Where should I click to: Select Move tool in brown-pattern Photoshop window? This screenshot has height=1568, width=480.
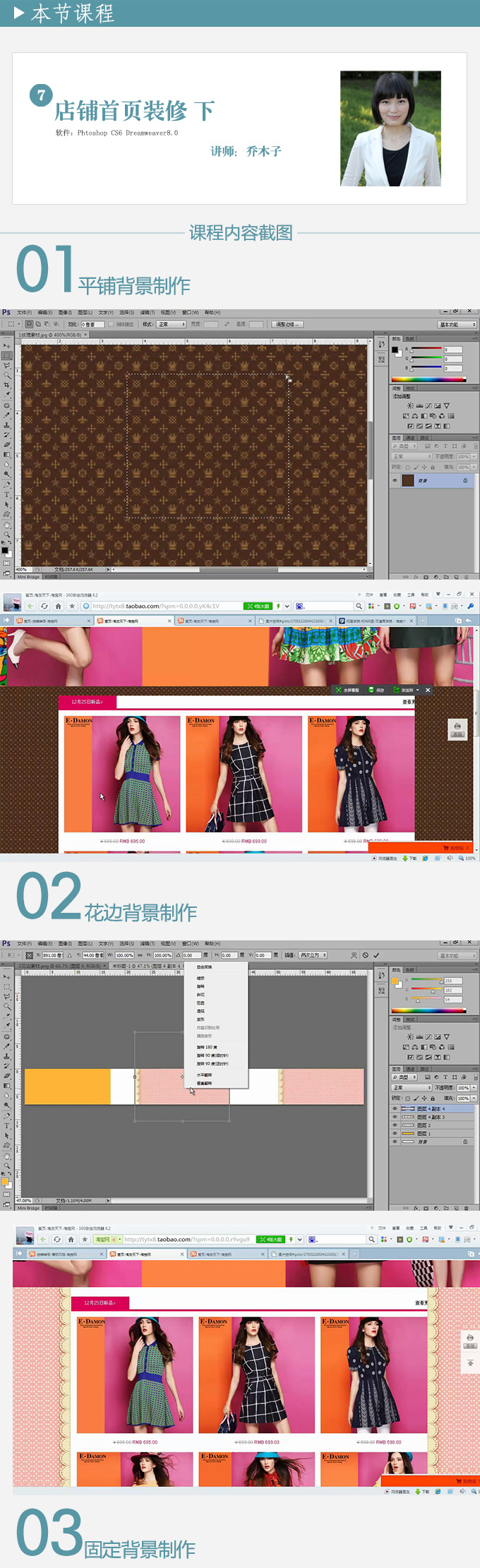(6, 345)
